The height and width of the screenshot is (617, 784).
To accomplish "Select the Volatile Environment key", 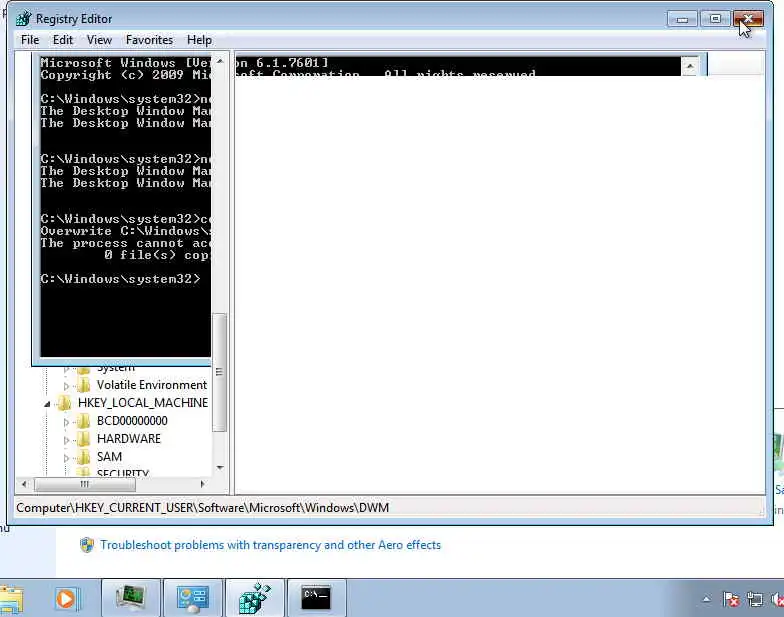I will pos(152,384).
